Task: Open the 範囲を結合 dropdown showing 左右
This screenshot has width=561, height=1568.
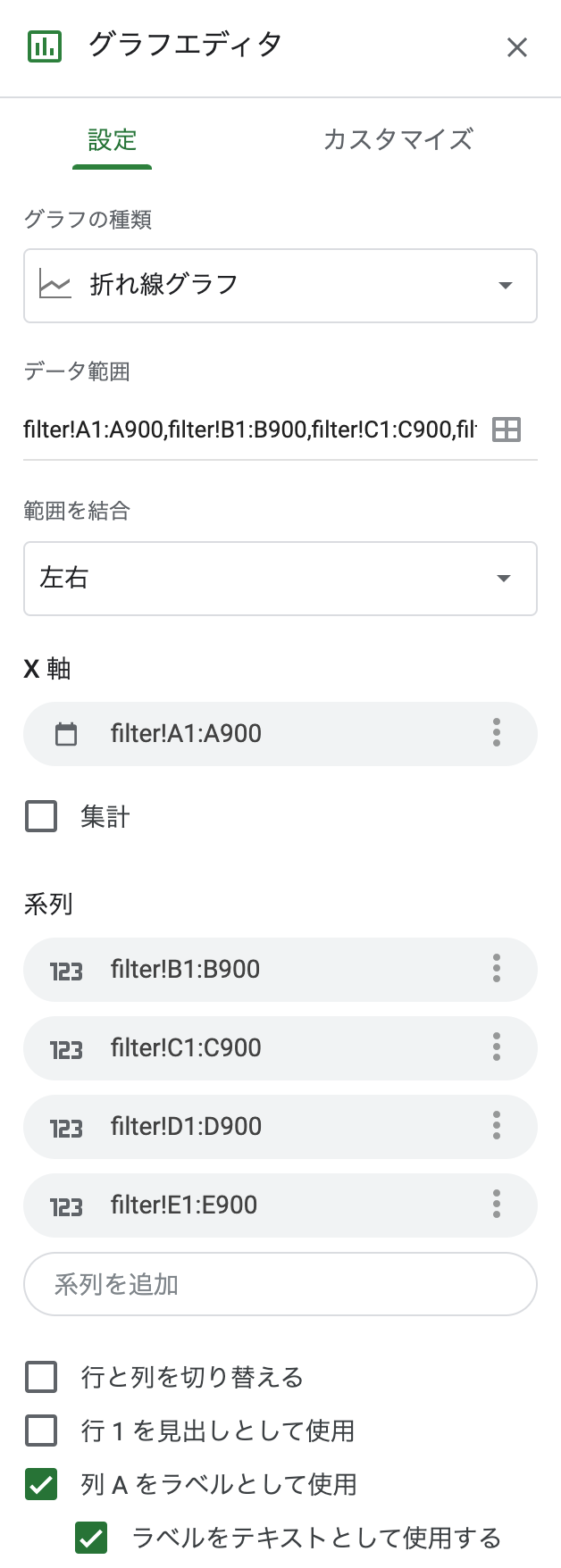Action: pyautogui.click(x=280, y=579)
